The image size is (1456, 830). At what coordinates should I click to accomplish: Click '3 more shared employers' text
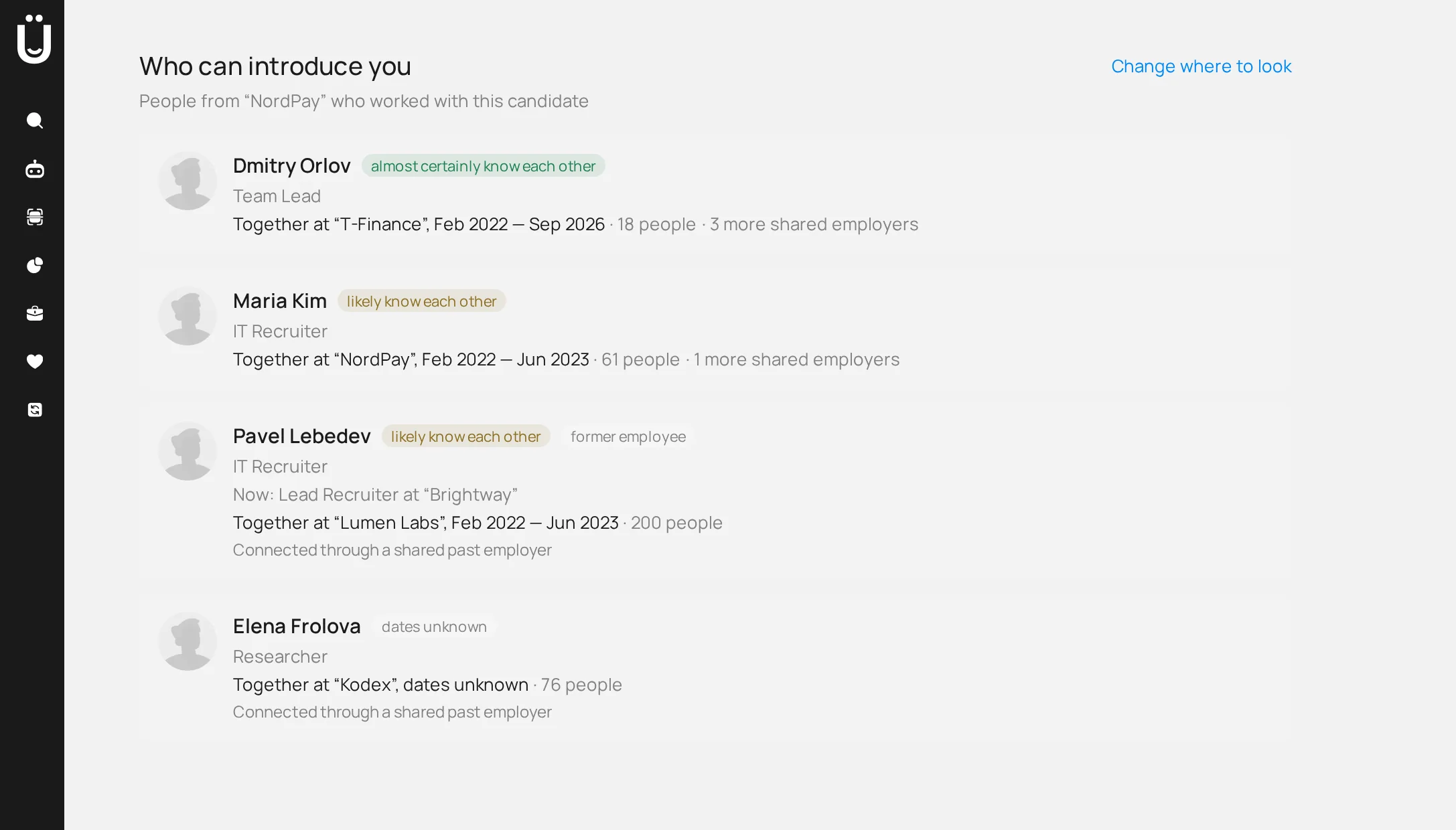[x=814, y=224]
